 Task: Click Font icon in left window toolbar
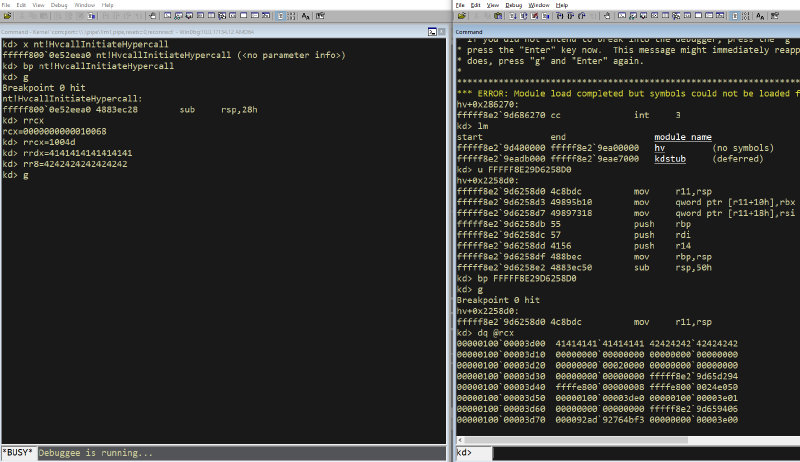click(x=305, y=17)
